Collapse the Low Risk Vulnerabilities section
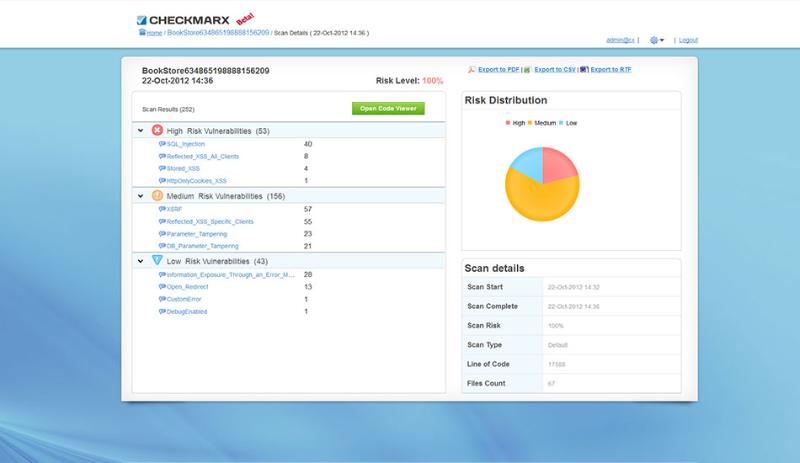 coord(140,261)
